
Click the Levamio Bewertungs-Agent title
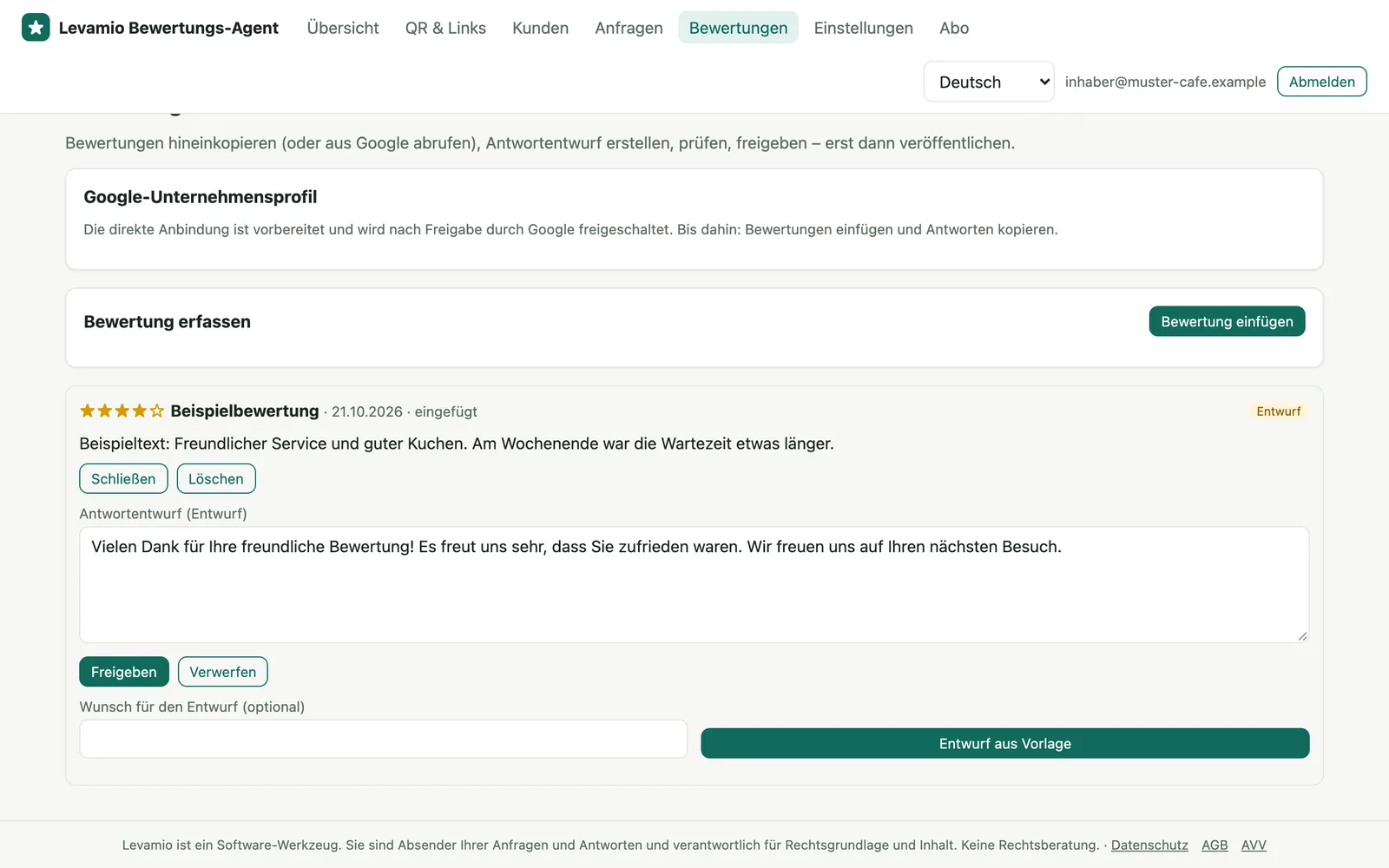coord(168,28)
